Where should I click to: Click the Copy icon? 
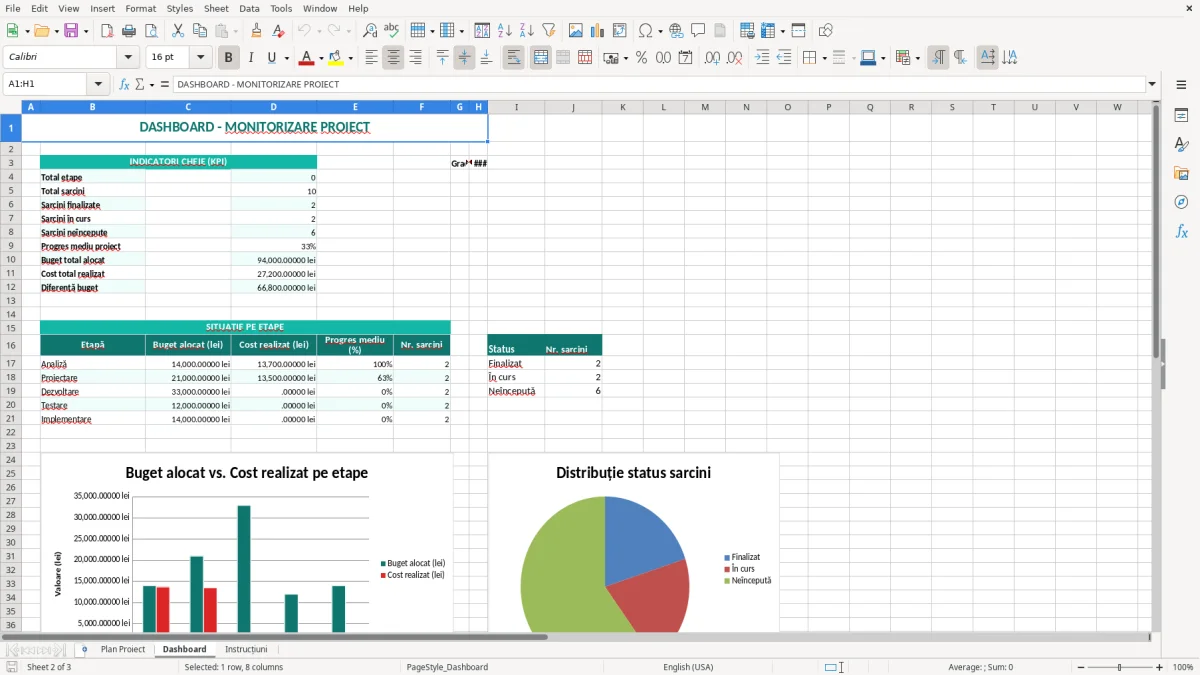[199, 31]
